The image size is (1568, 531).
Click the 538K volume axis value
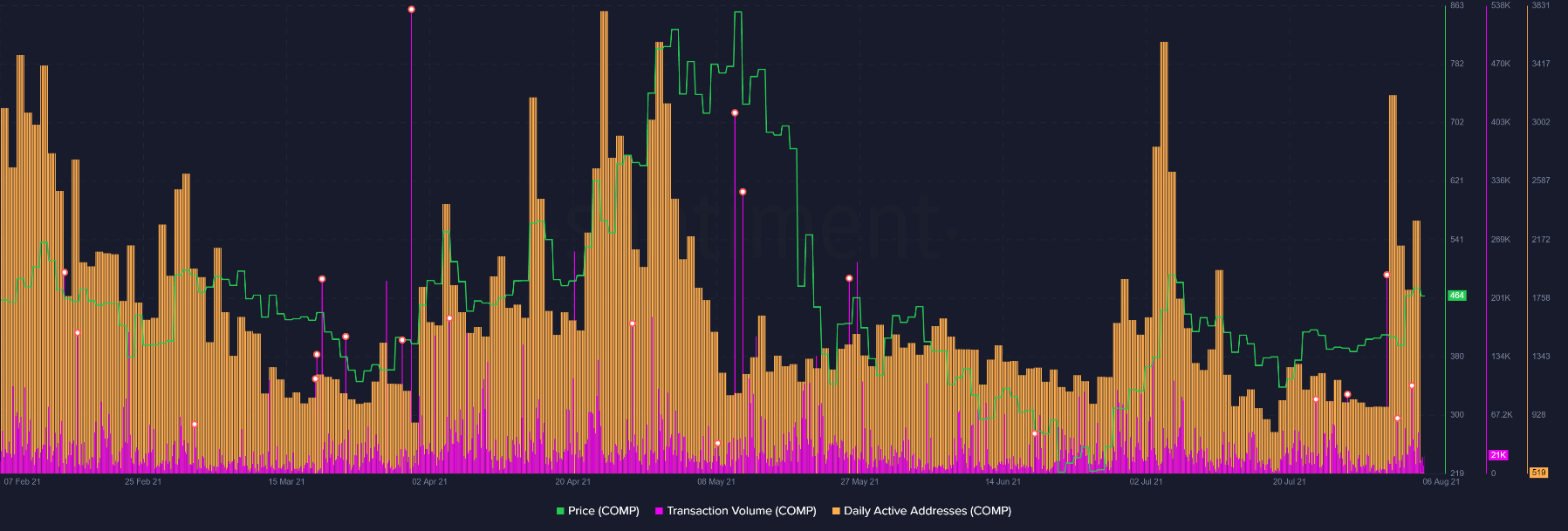point(1500,5)
